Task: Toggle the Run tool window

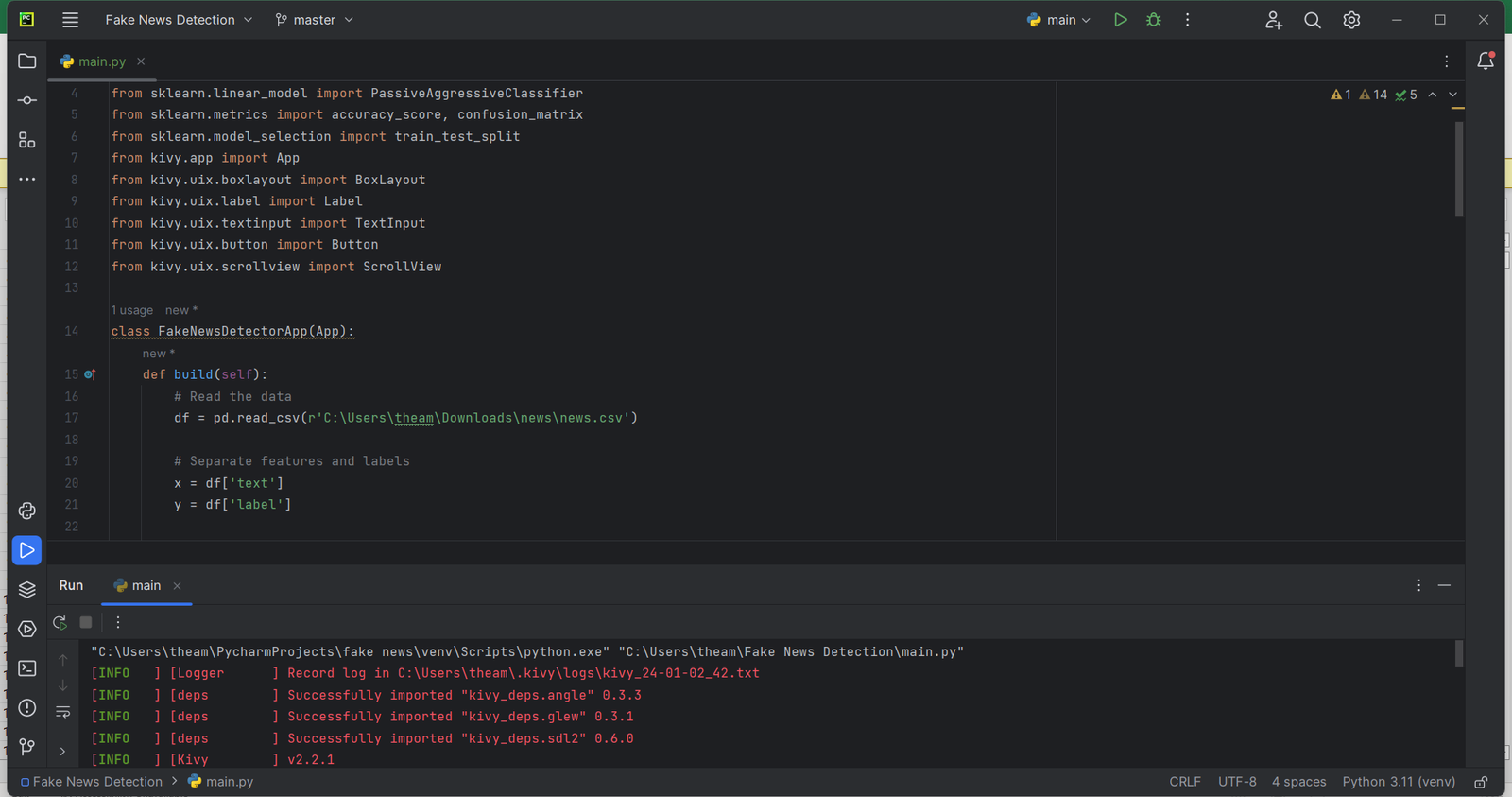Action: point(27,550)
